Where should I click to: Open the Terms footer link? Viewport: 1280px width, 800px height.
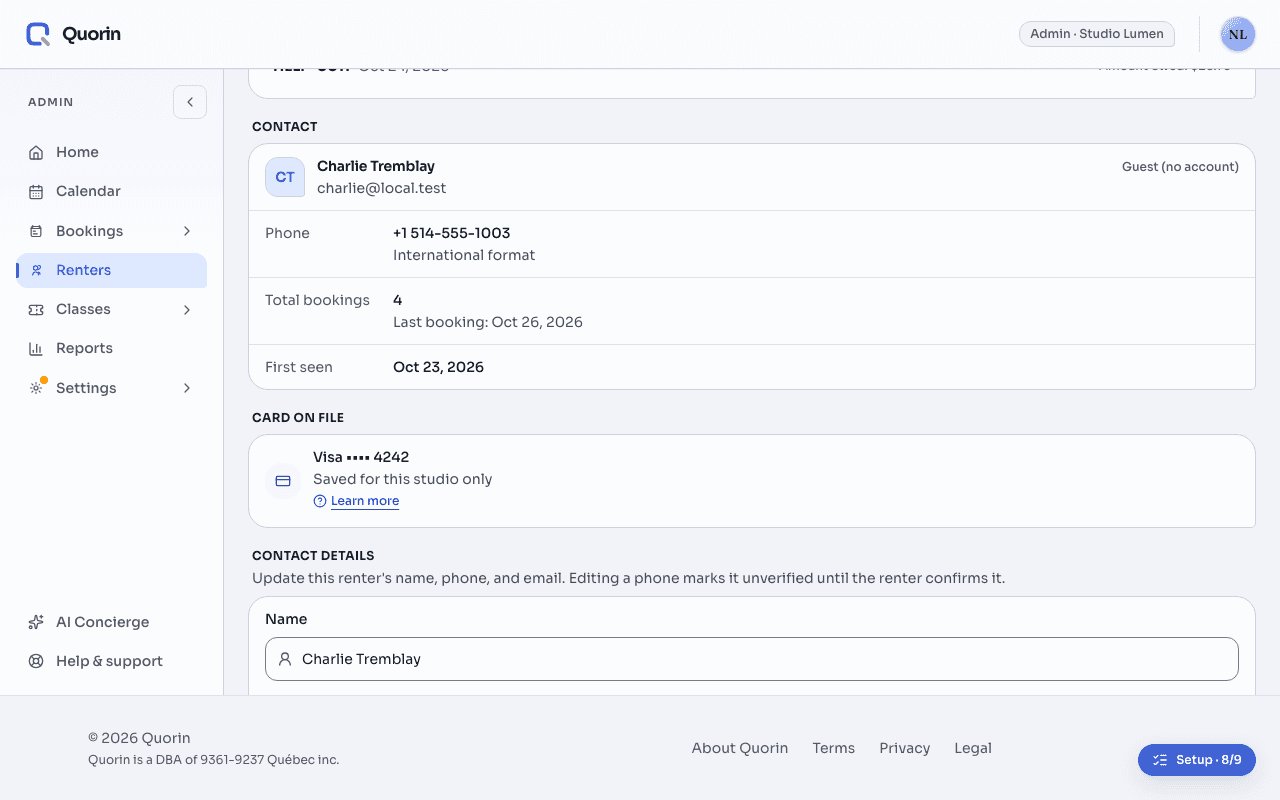pos(834,748)
